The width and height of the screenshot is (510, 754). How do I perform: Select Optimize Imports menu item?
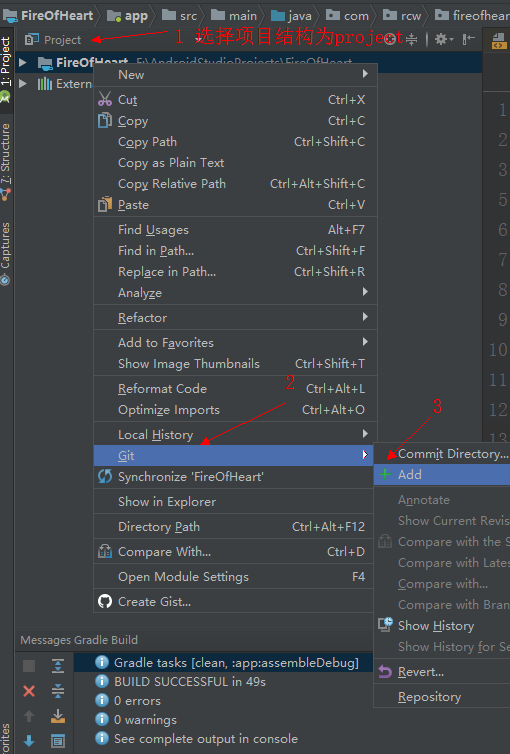(x=236, y=409)
